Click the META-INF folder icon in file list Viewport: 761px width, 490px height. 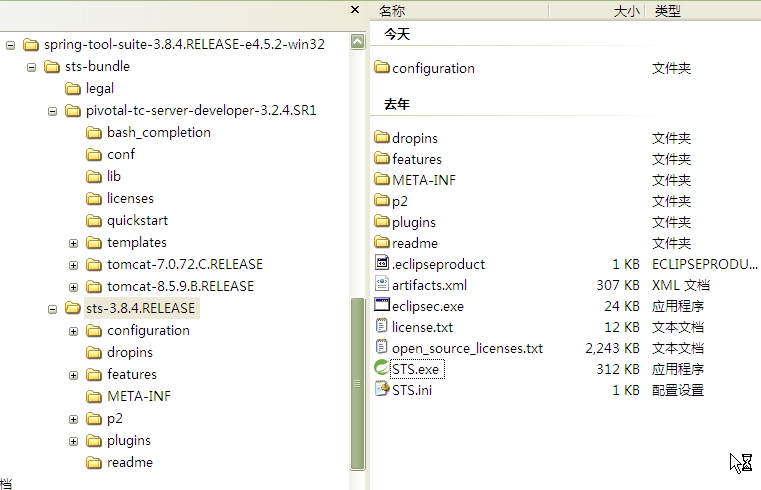382,179
